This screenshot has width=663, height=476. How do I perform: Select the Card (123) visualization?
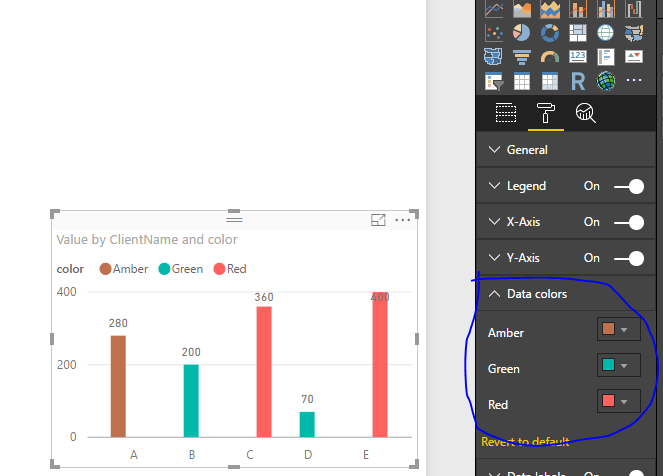click(578, 56)
